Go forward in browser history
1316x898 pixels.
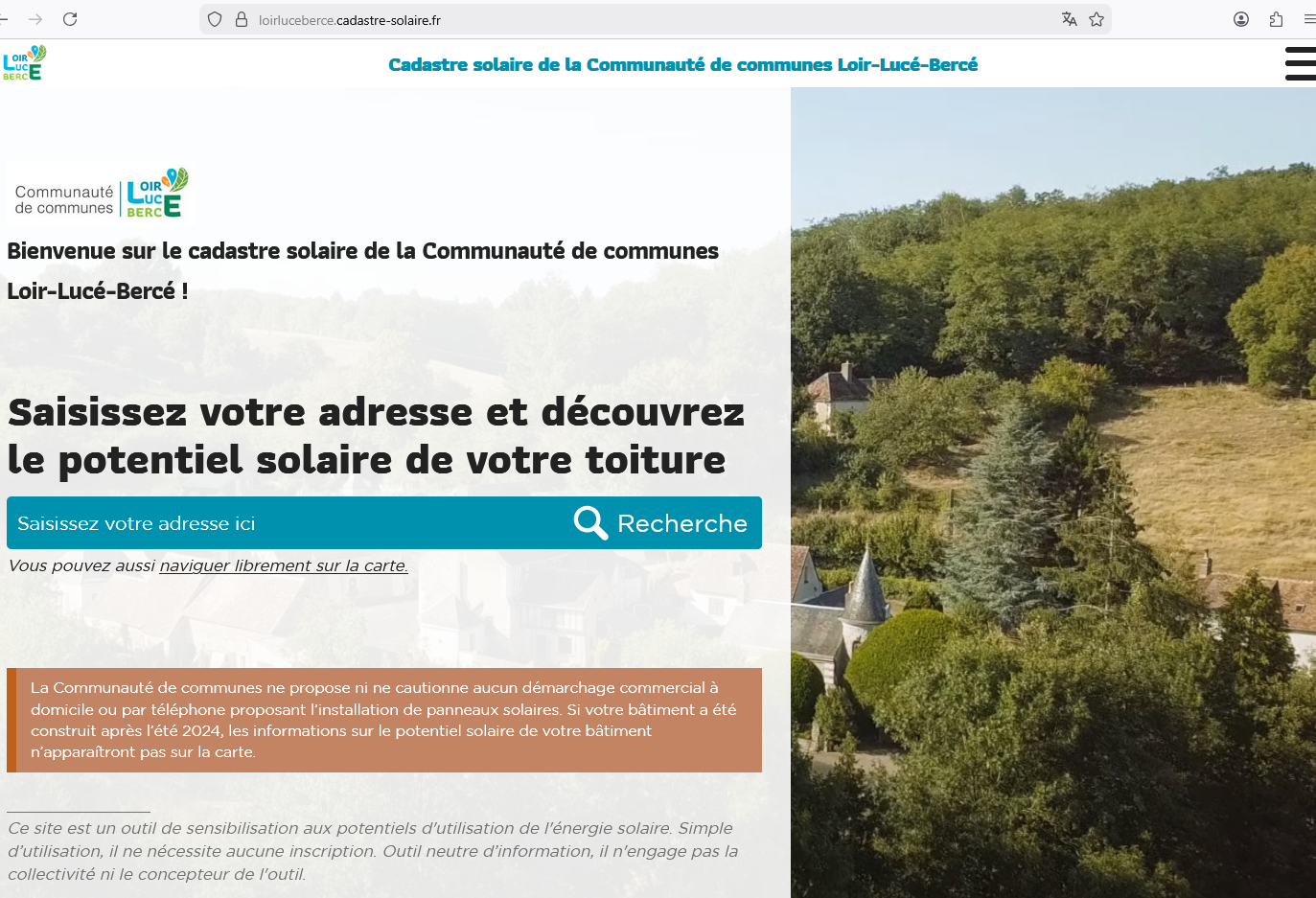[35, 19]
